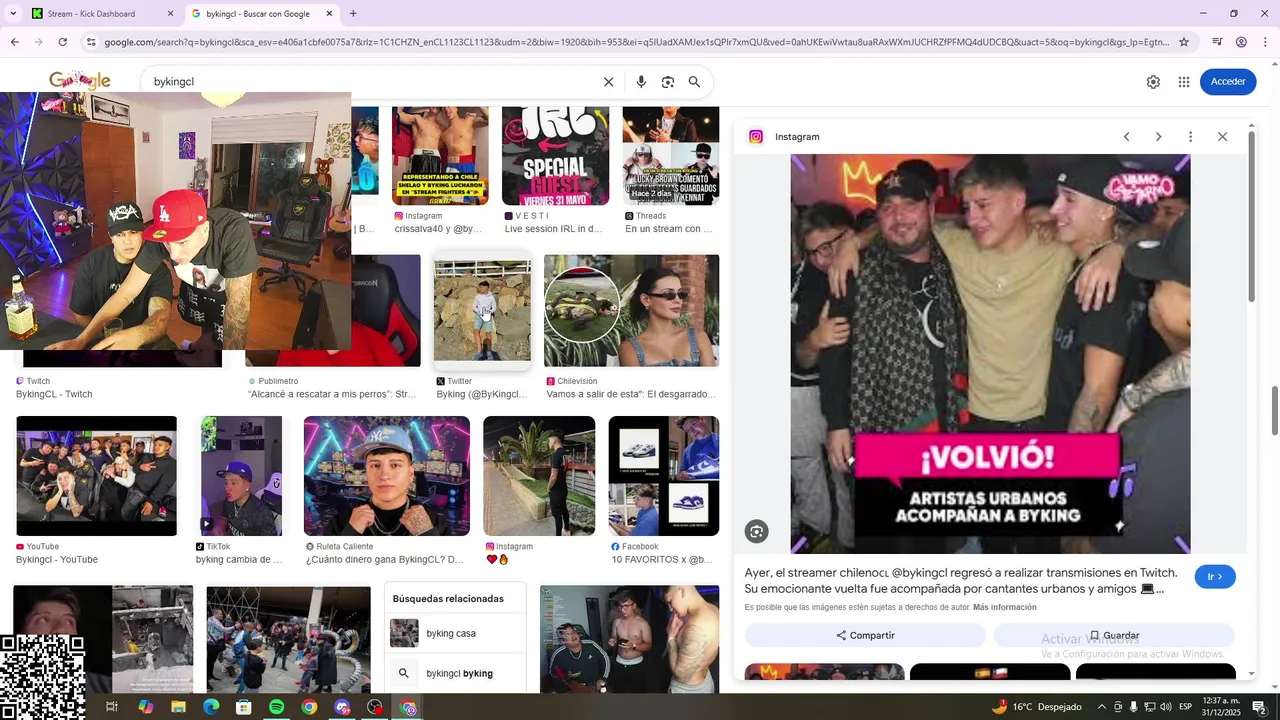Open a new browser tab
The height and width of the screenshot is (720, 1280).
pos(353,14)
